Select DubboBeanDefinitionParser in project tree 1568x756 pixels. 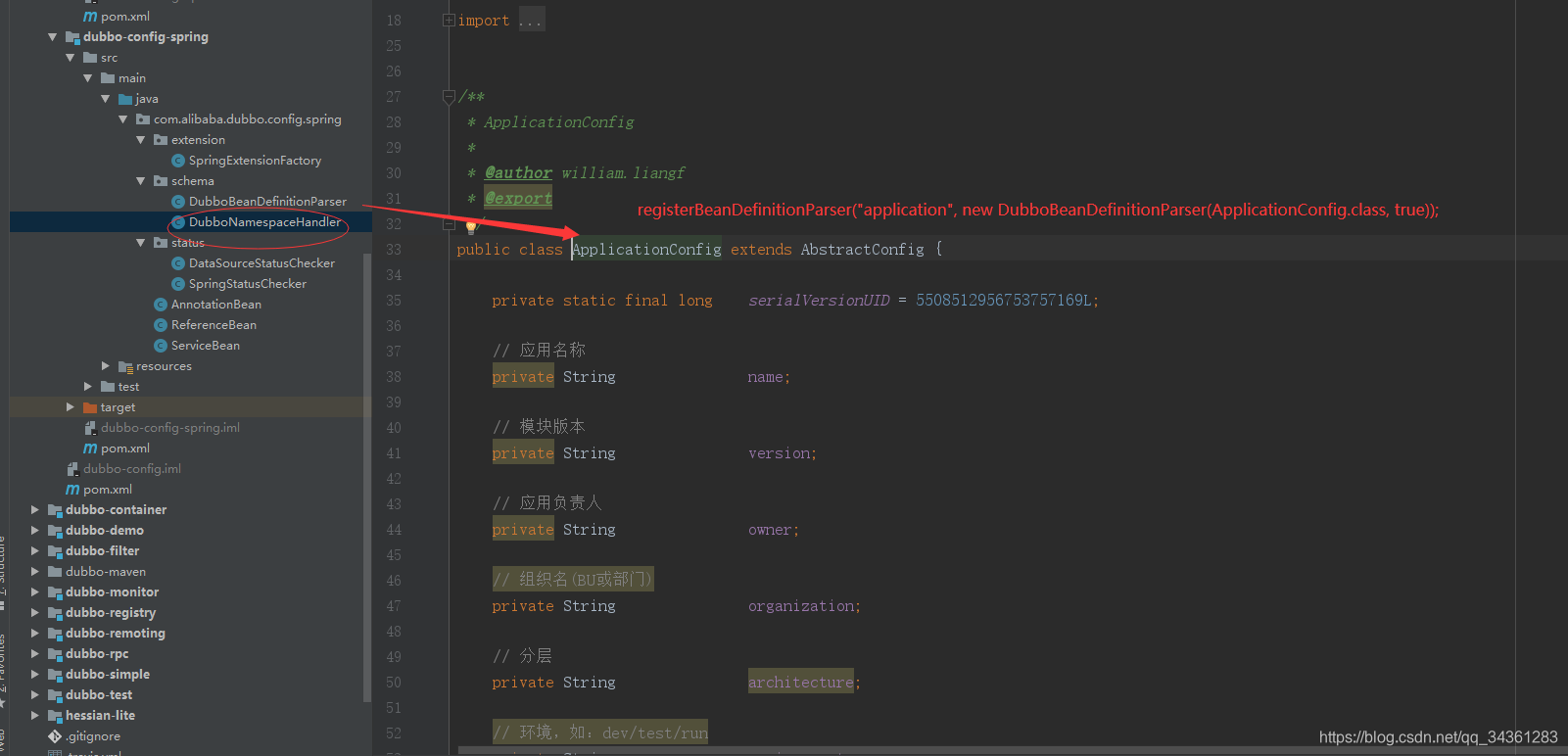[x=267, y=202]
